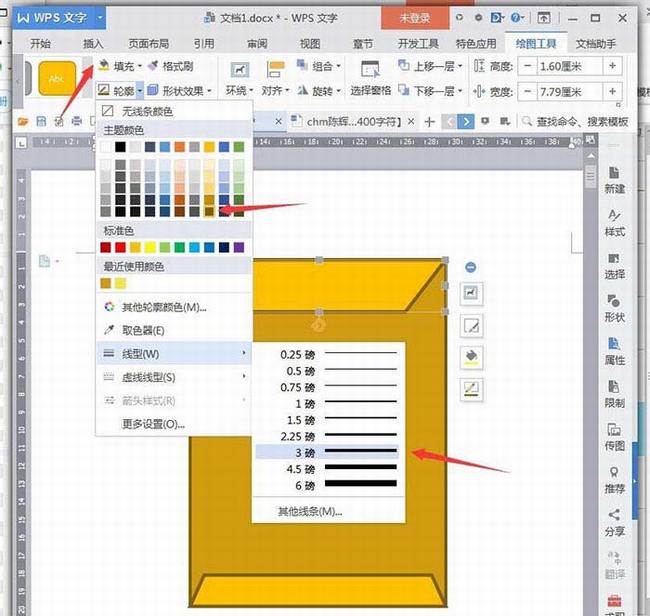This screenshot has height=616, width=650.
Task: Click the 轮廓 outline pen icon
Action: click(104, 90)
